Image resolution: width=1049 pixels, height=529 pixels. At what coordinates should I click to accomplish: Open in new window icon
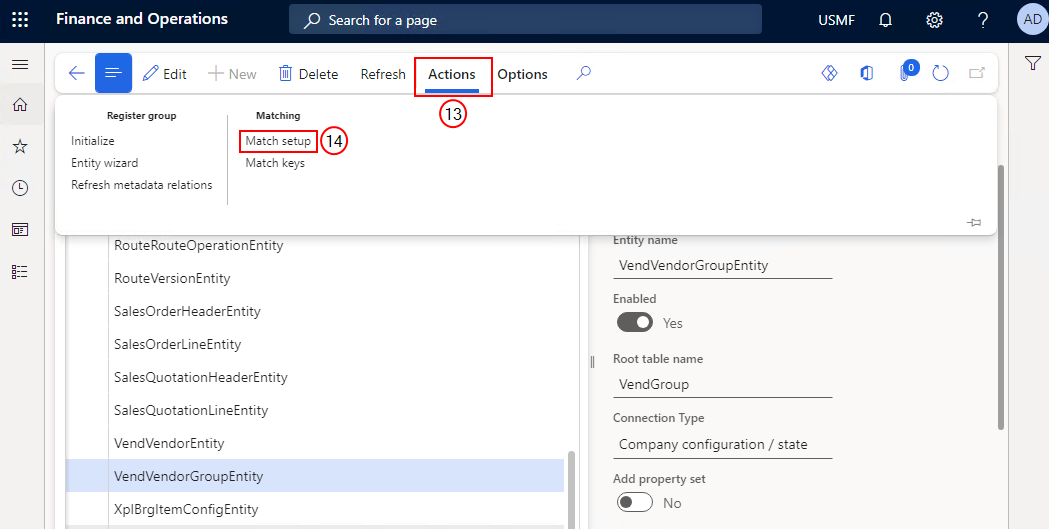click(x=977, y=73)
